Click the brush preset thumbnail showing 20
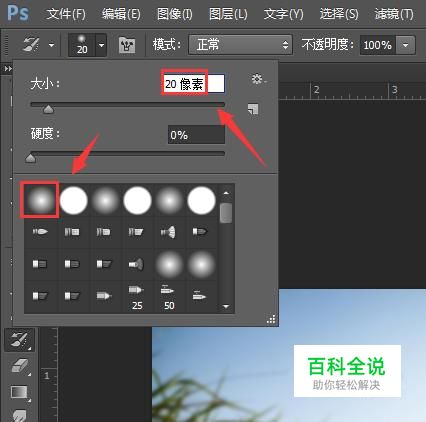The width and height of the screenshot is (426, 422). pos(82,45)
